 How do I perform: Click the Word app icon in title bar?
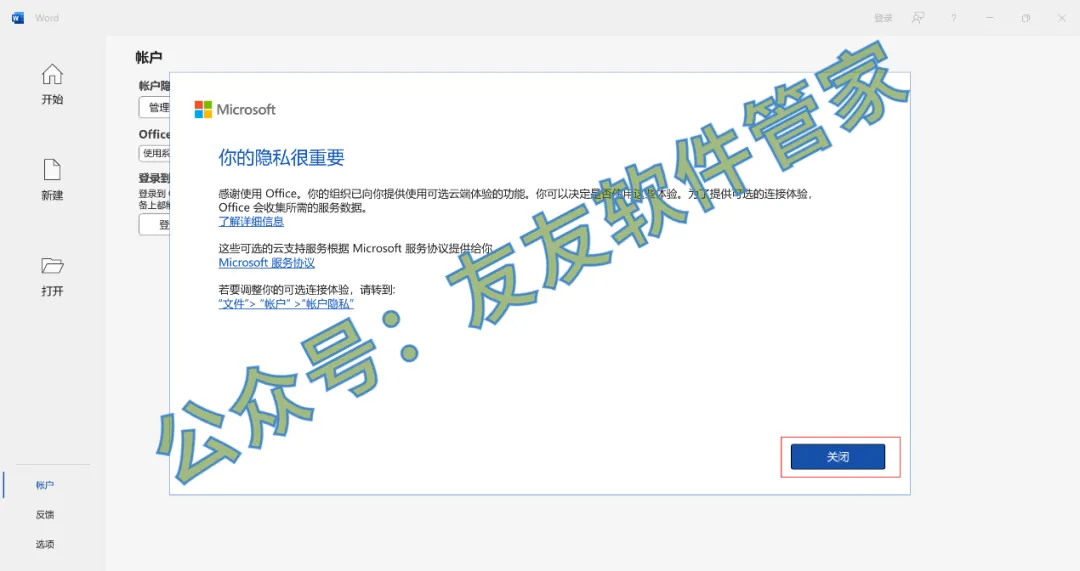[18, 18]
